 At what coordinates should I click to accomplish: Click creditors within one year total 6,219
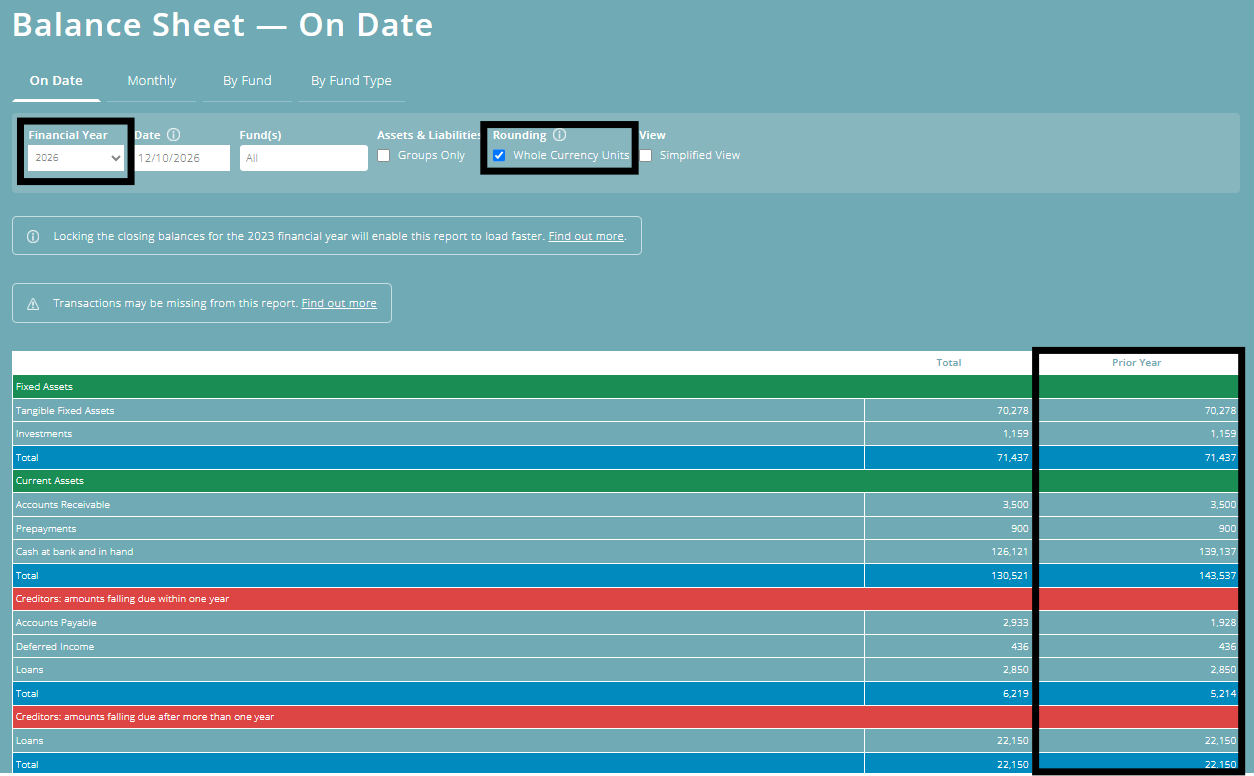(x=1015, y=694)
